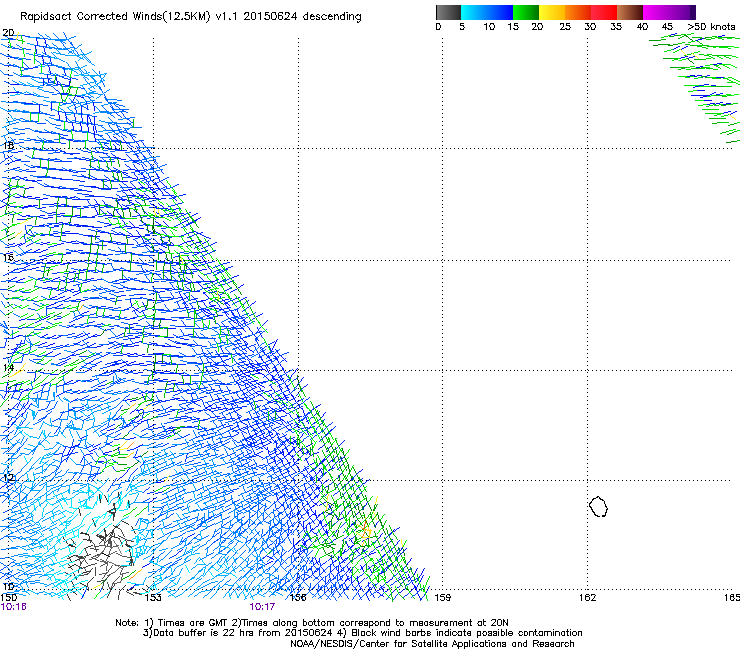Image resolution: width=740 pixels, height=650 pixels.
Task: Click the orange wind barb near longitude 157
Action: coord(365,532)
